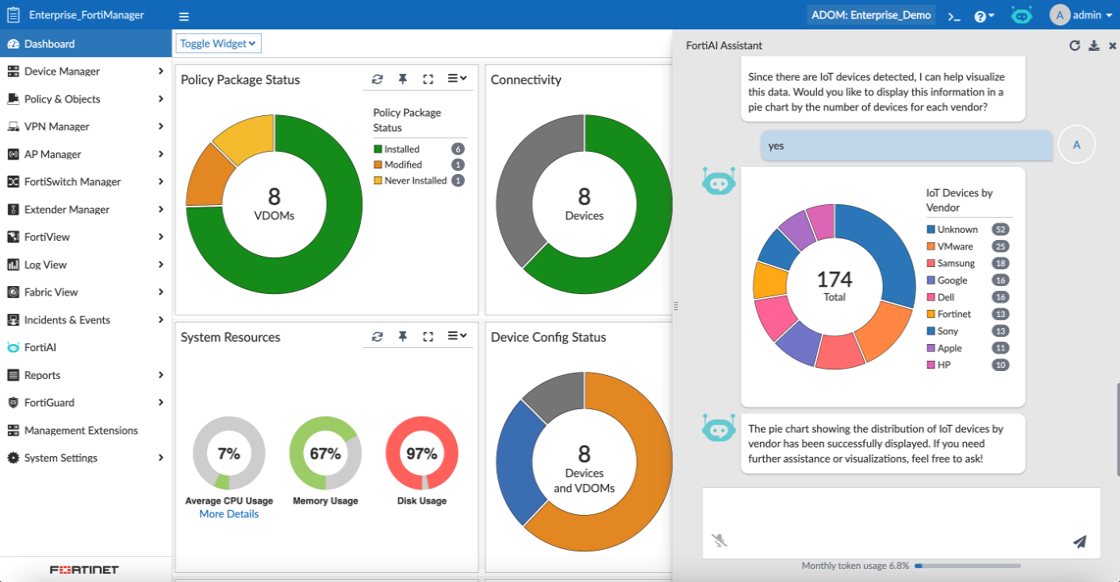Download the FortiAI Assistant conversation
The image size is (1120, 582).
pos(1094,46)
